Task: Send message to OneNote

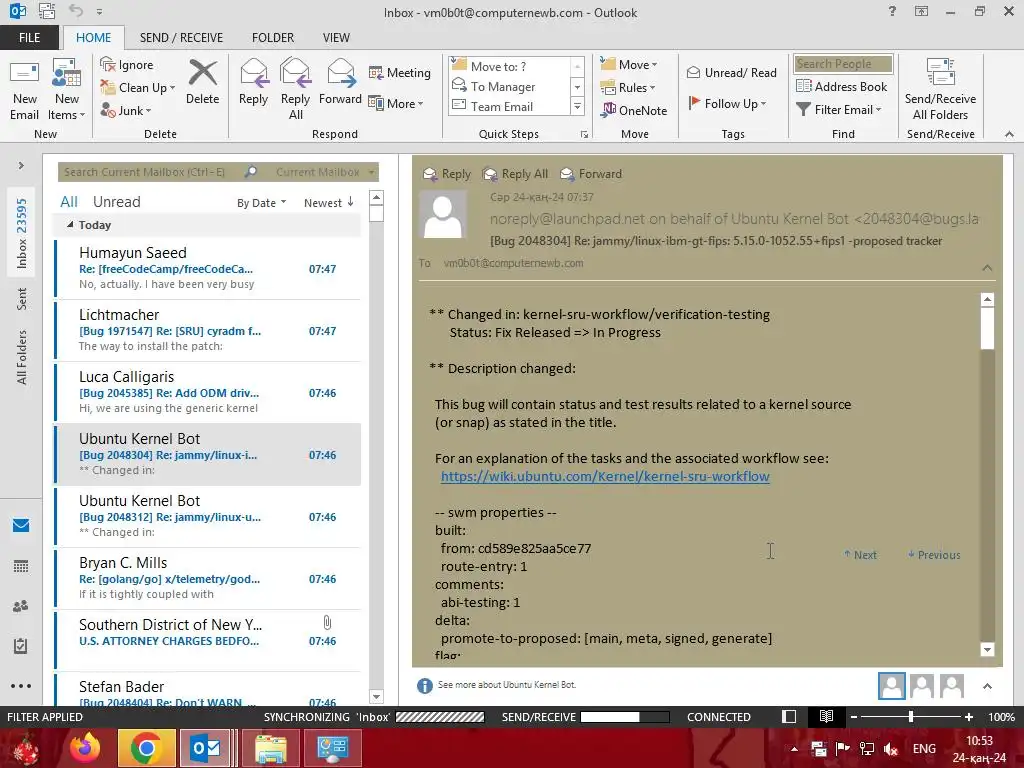Action: pyautogui.click(x=634, y=110)
